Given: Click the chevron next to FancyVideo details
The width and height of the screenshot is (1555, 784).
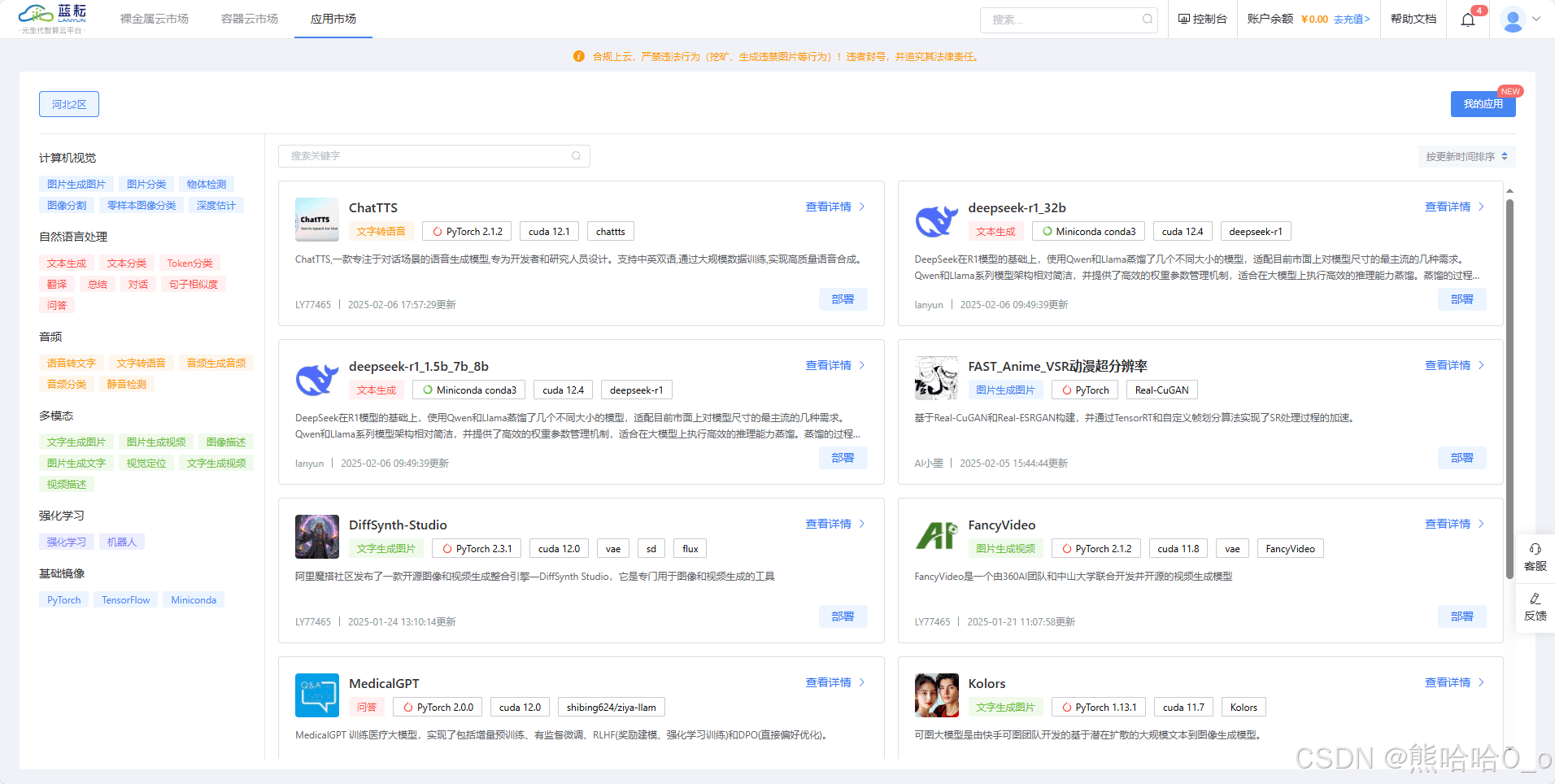Looking at the screenshot, I should coord(1481,524).
